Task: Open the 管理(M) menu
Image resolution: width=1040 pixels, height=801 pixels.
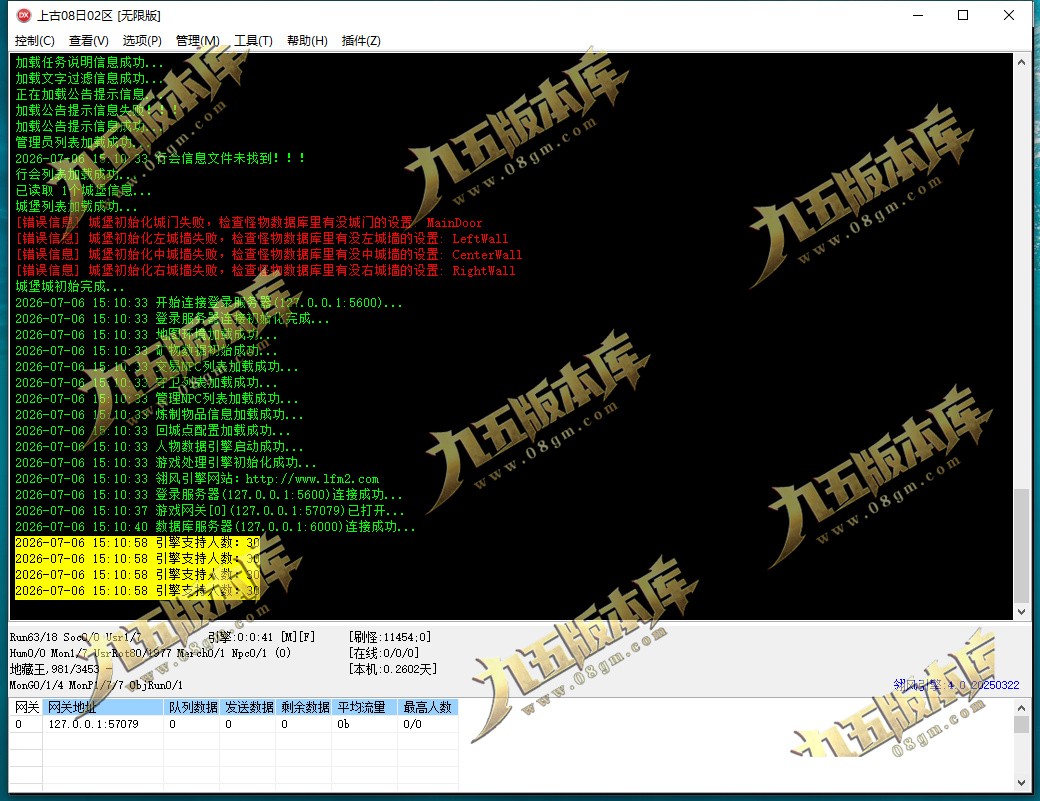Action: 197,40
